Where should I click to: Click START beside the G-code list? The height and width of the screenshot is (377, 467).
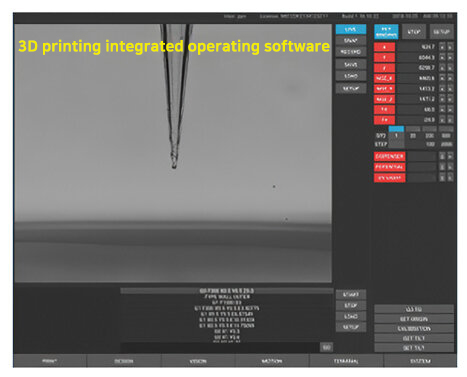pos(351,294)
